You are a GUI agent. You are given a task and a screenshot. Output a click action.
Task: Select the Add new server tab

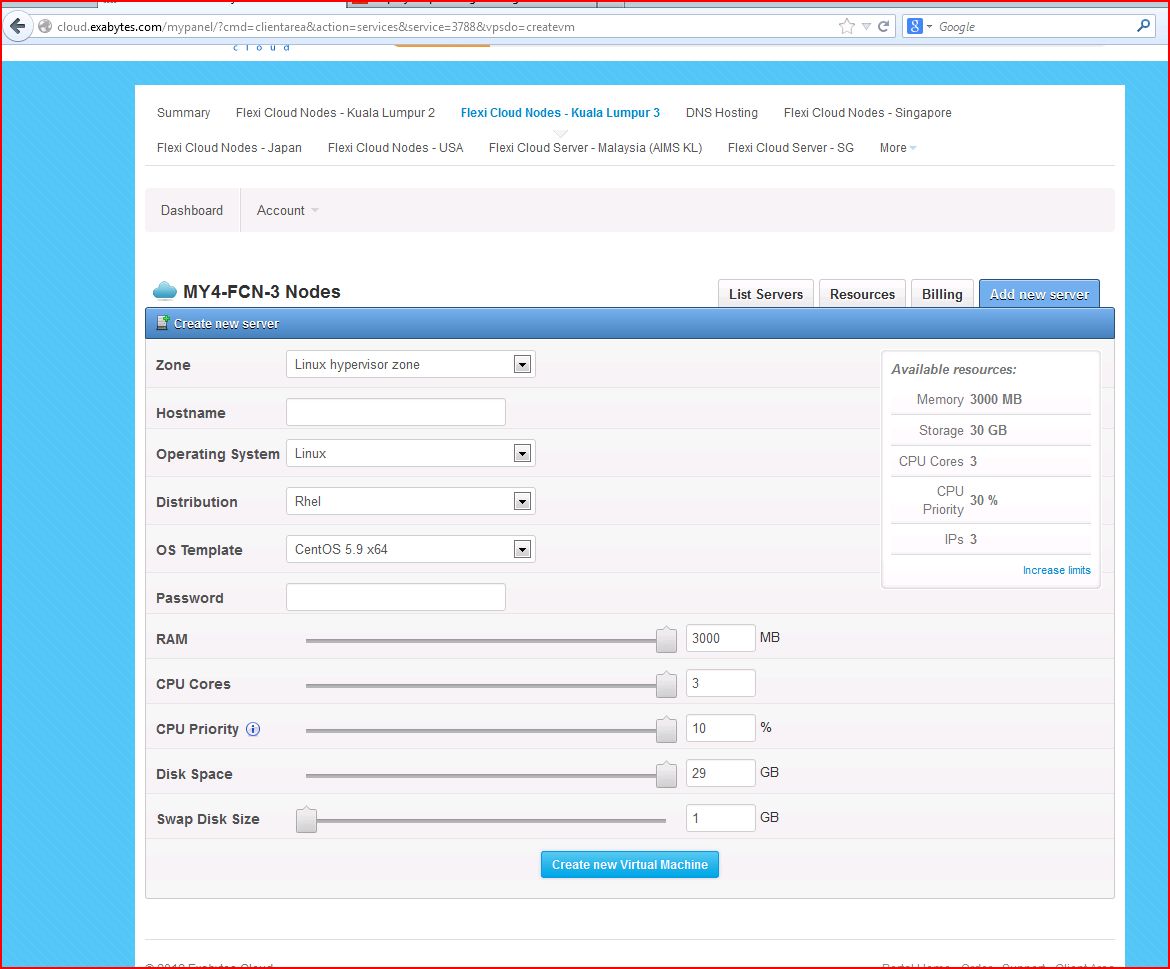click(x=1039, y=294)
